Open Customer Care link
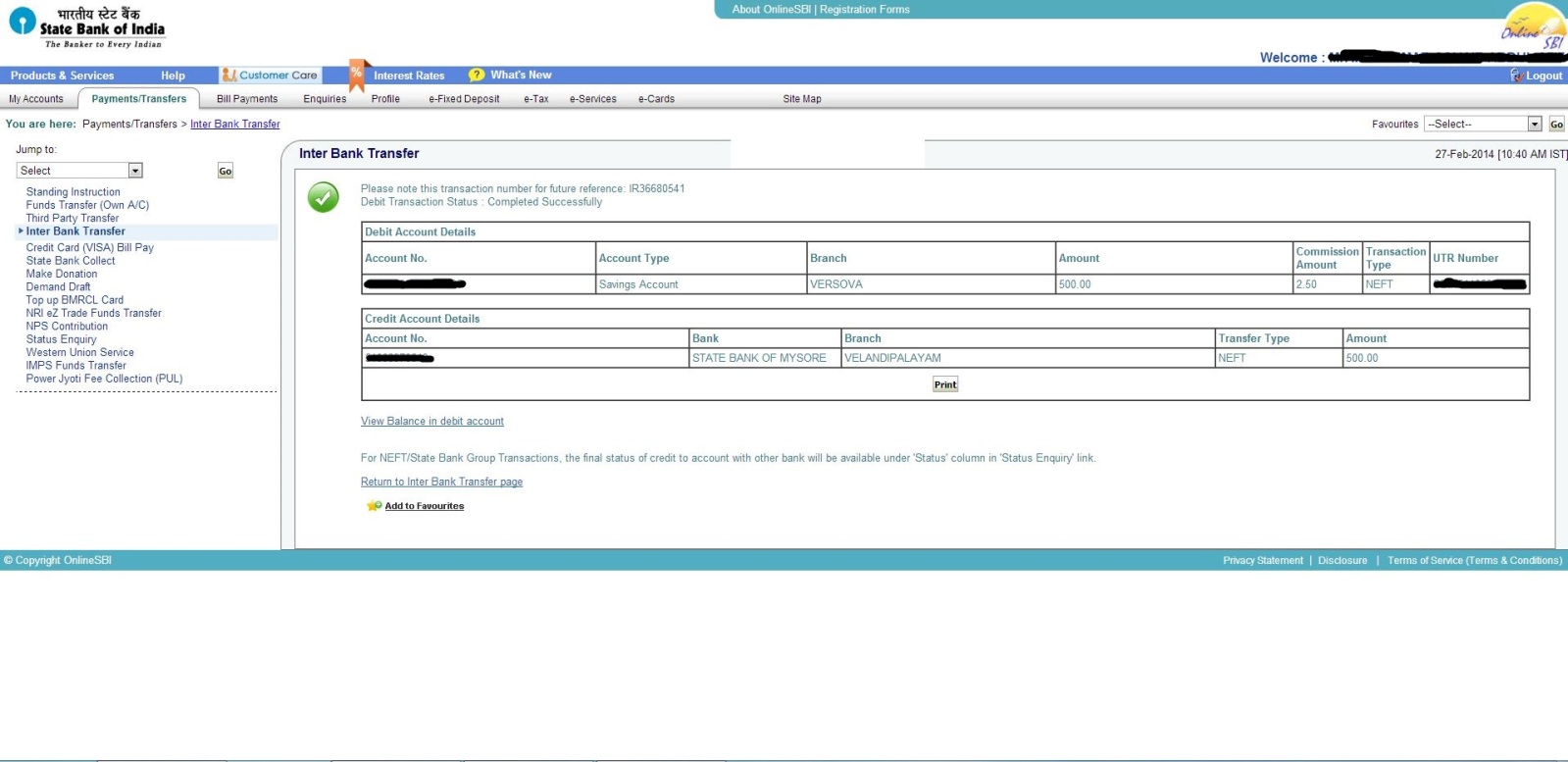 pyautogui.click(x=278, y=75)
